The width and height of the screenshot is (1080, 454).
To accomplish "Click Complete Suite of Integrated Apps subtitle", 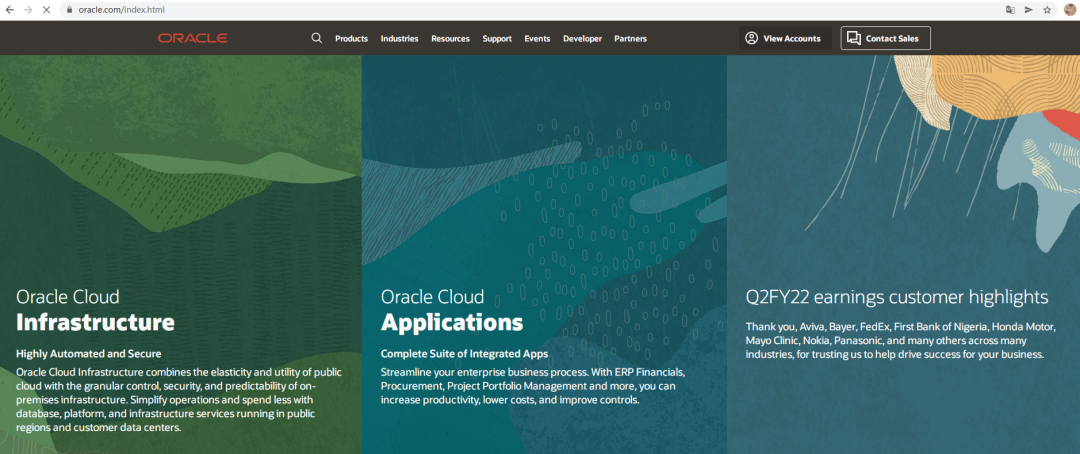I will [x=464, y=354].
